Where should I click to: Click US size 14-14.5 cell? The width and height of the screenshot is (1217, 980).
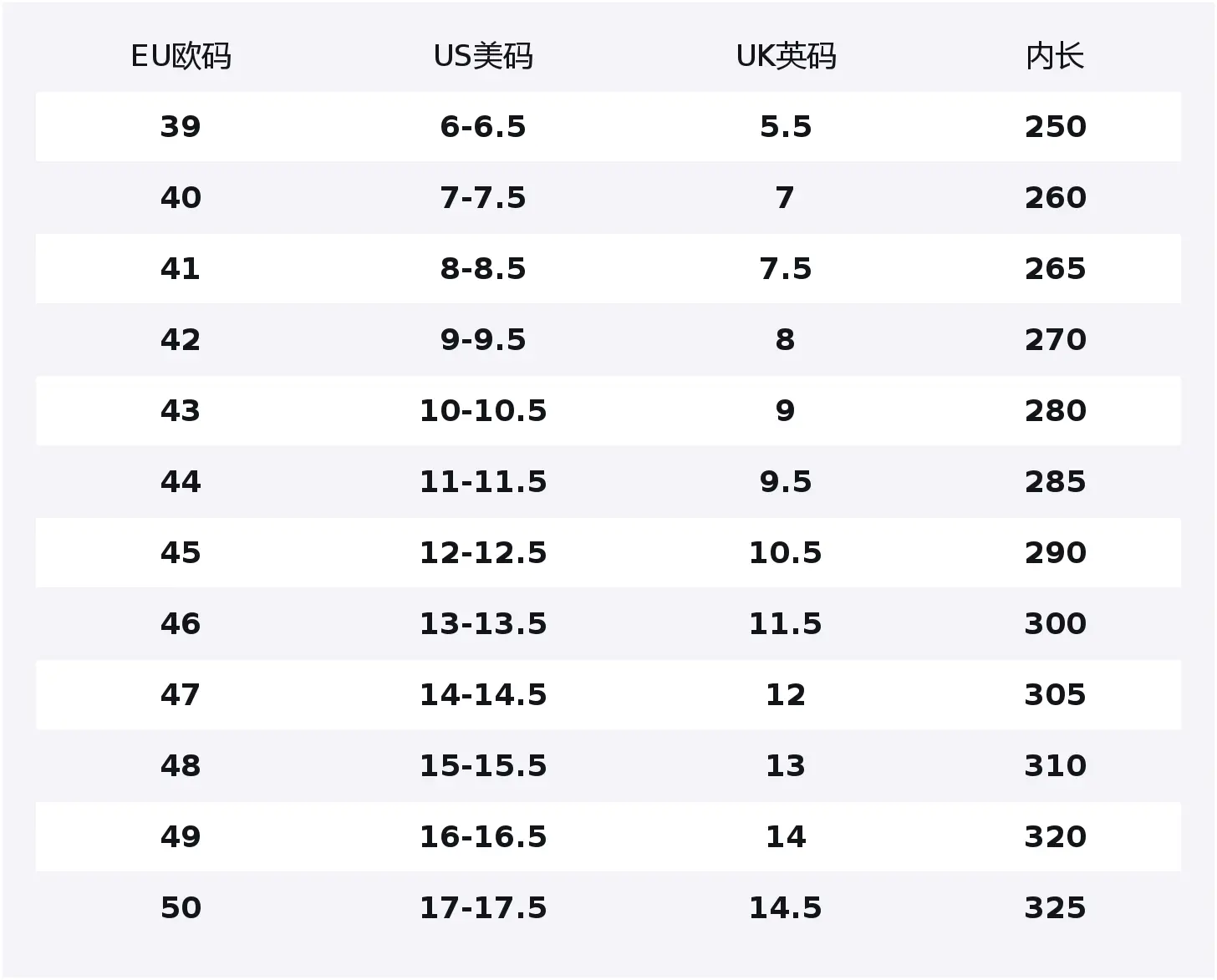click(x=483, y=695)
